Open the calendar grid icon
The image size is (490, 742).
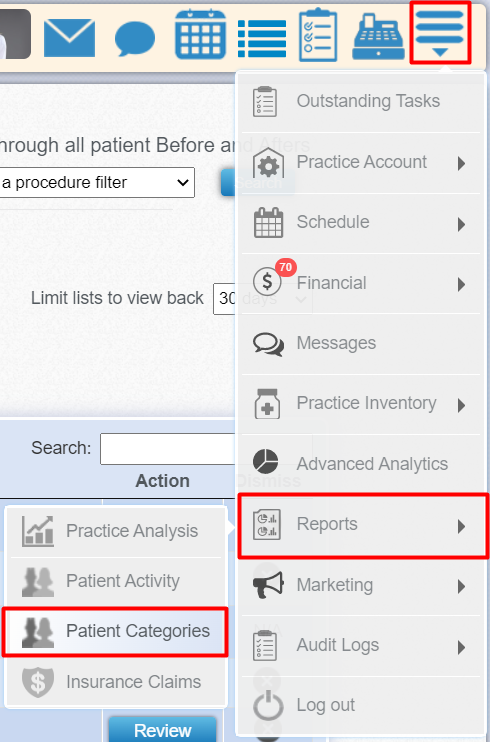[x=200, y=35]
